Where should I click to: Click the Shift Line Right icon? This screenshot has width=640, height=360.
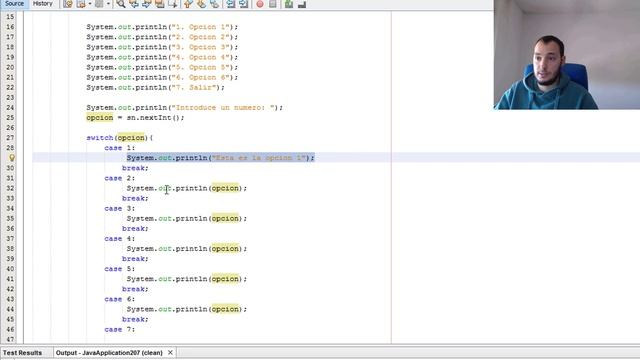[x=244, y=4]
